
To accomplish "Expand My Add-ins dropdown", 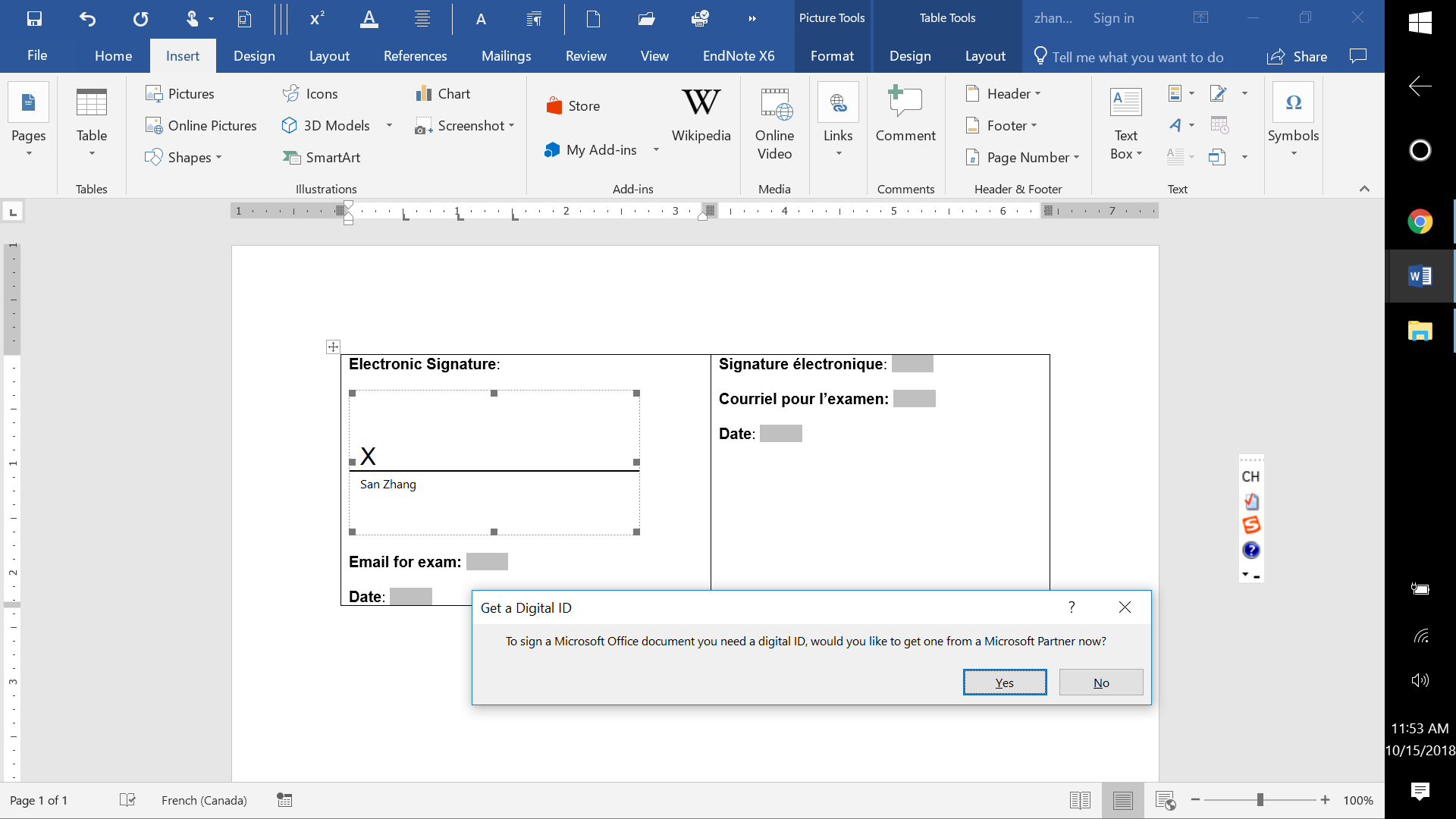I will coord(656,150).
